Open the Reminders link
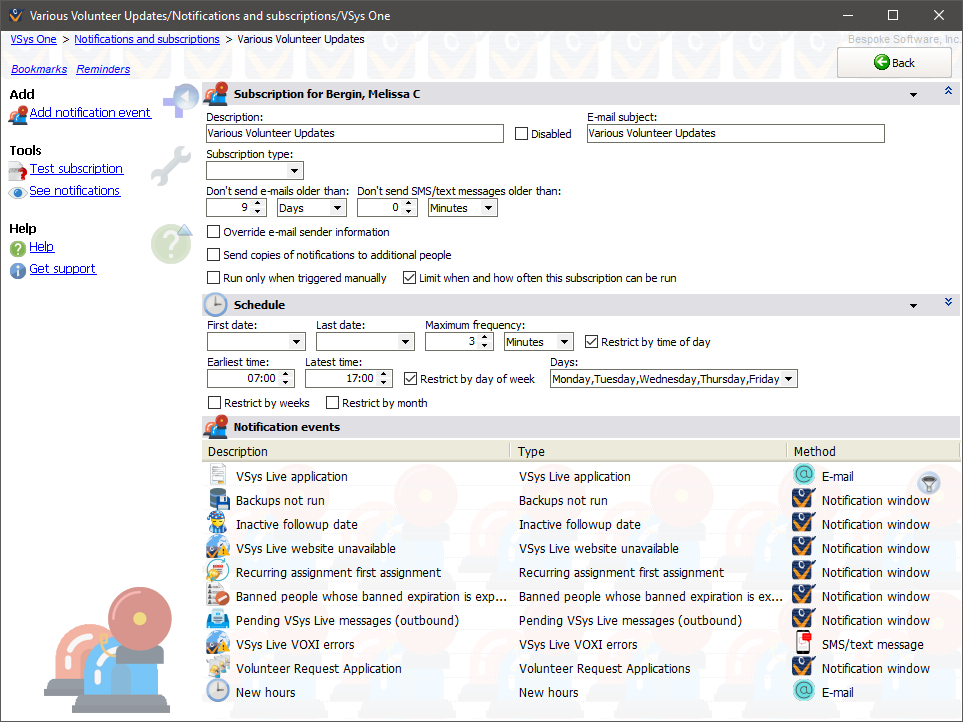This screenshot has height=722, width=963. coord(103,69)
